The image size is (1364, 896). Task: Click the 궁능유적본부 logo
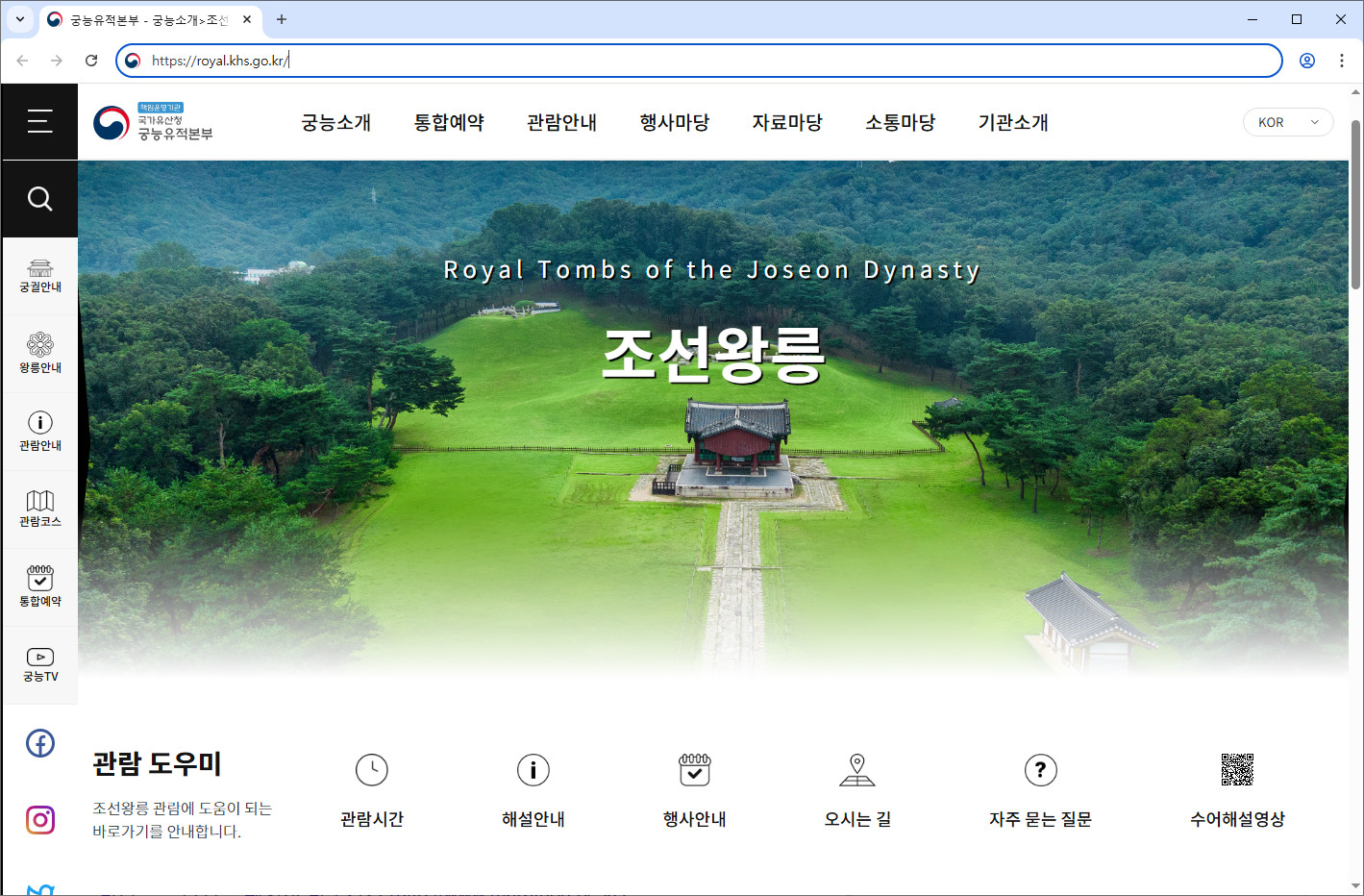coord(154,122)
